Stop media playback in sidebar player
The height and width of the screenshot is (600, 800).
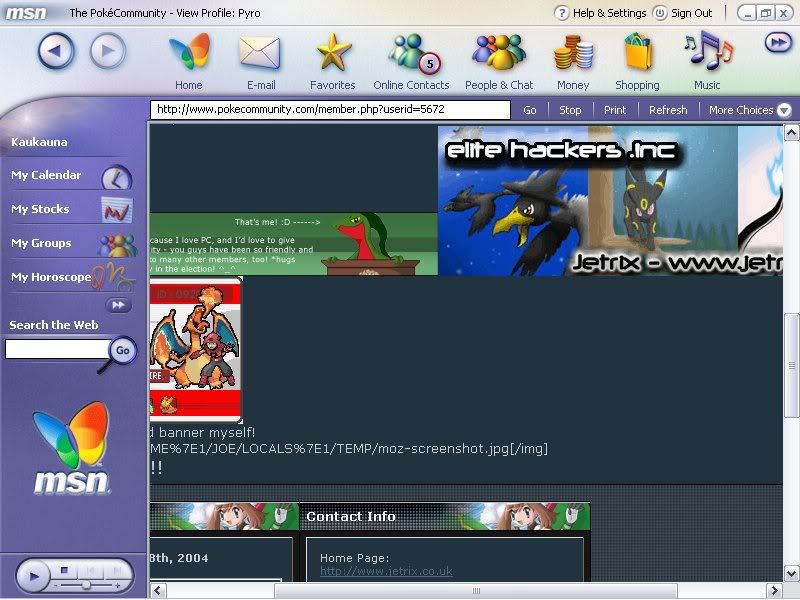tap(64, 570)
